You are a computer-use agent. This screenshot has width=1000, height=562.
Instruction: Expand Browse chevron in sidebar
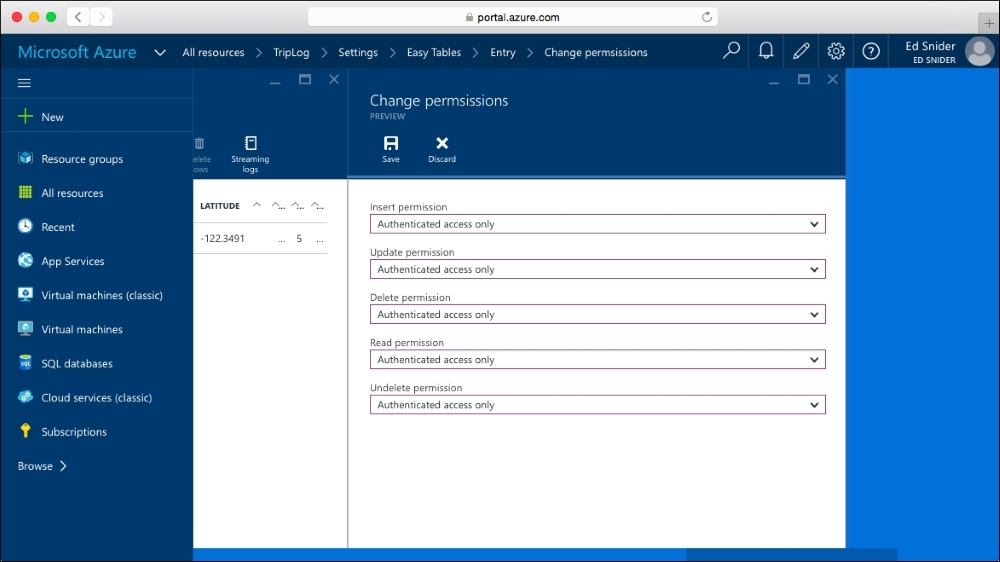click(x=63, y=466)
